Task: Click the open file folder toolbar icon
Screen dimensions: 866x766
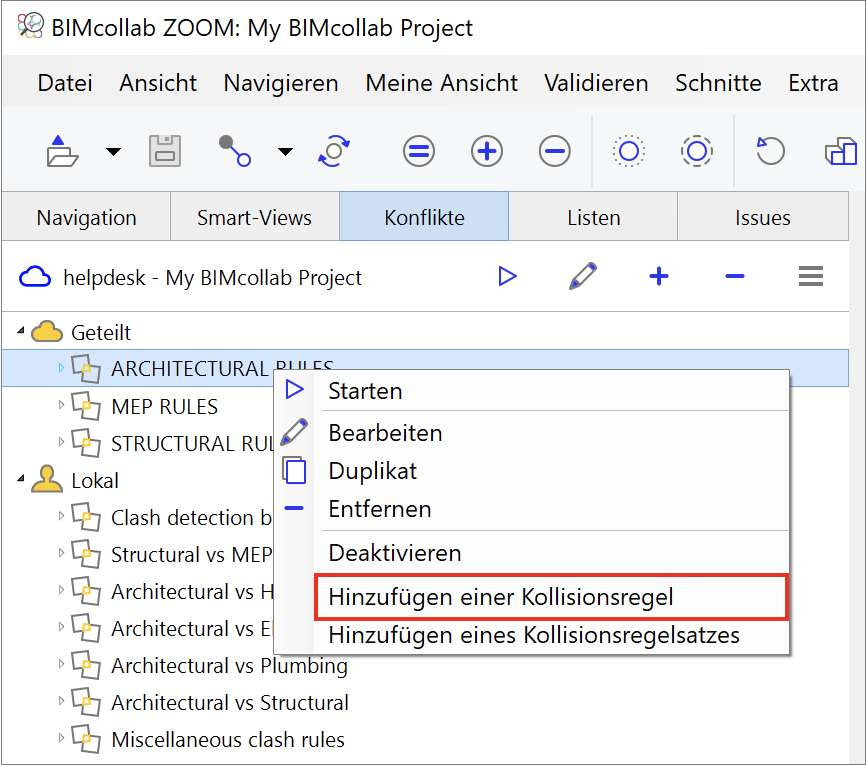Action: [62, 151]
